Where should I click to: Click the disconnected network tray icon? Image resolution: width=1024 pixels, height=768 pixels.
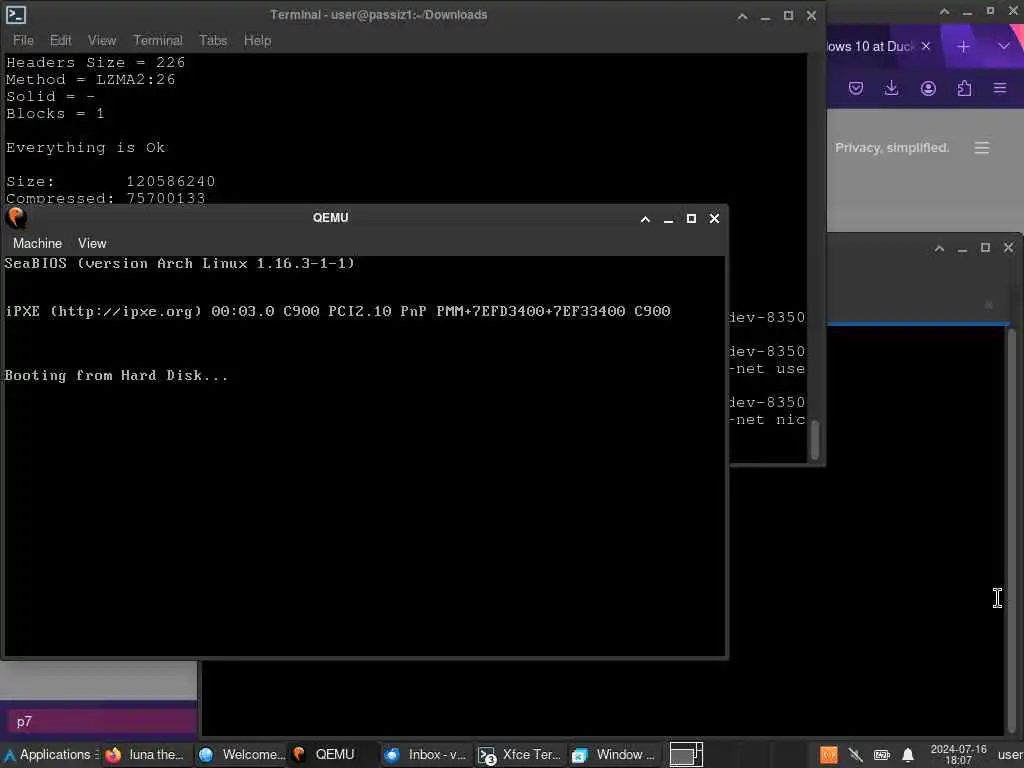point(856,756)
